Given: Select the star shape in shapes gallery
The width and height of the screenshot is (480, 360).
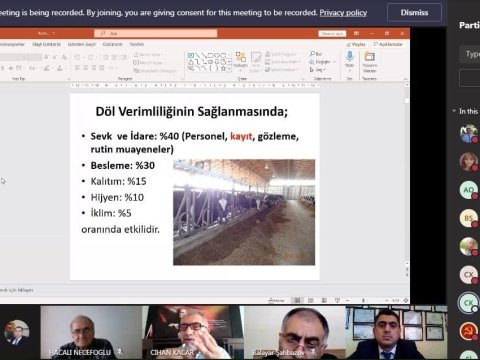Looking at the screenshot, I should point(223,68).
